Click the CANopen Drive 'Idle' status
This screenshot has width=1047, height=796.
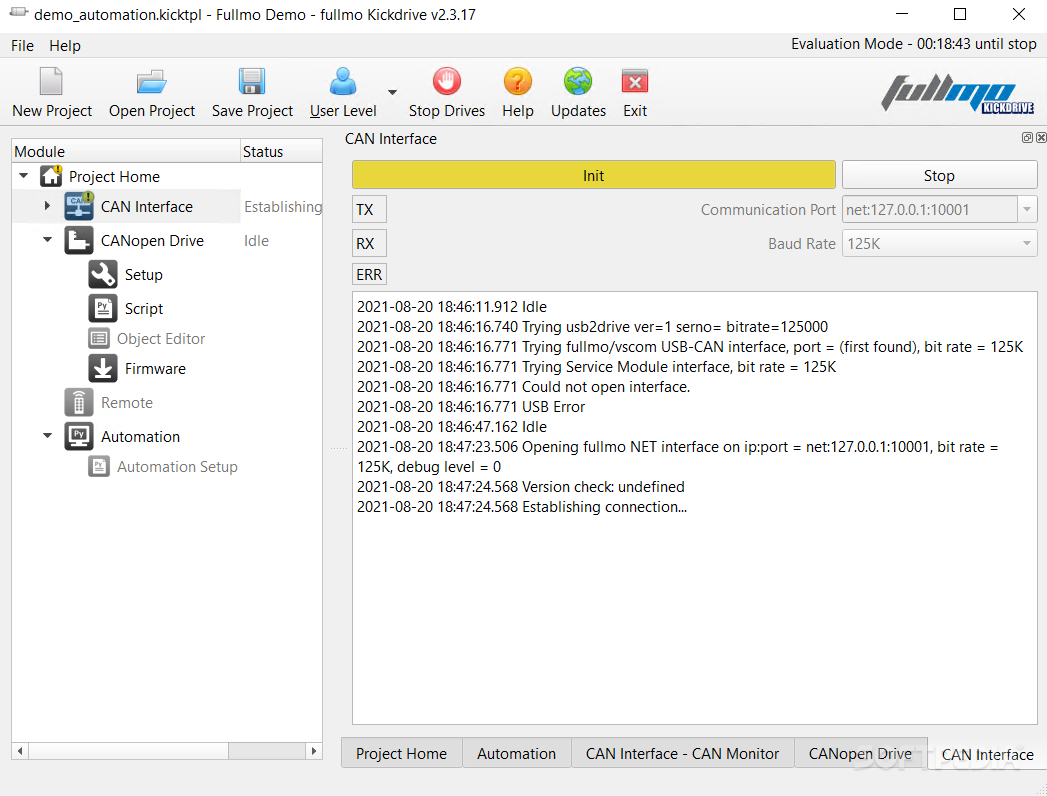pos(256,240)
